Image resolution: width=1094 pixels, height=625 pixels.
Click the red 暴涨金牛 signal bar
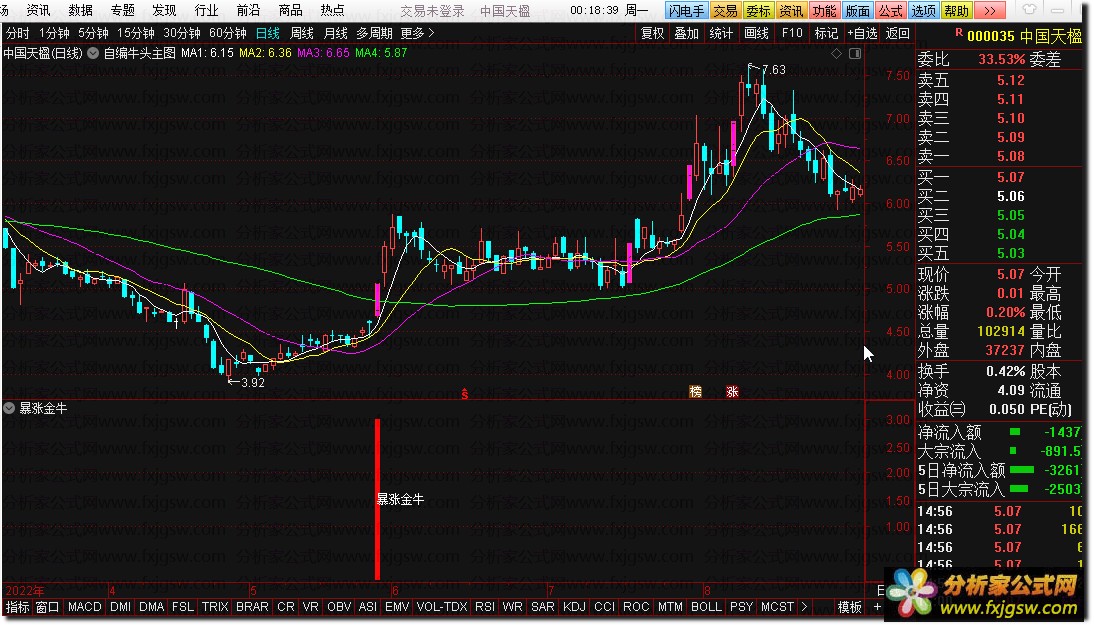[377, 499]
